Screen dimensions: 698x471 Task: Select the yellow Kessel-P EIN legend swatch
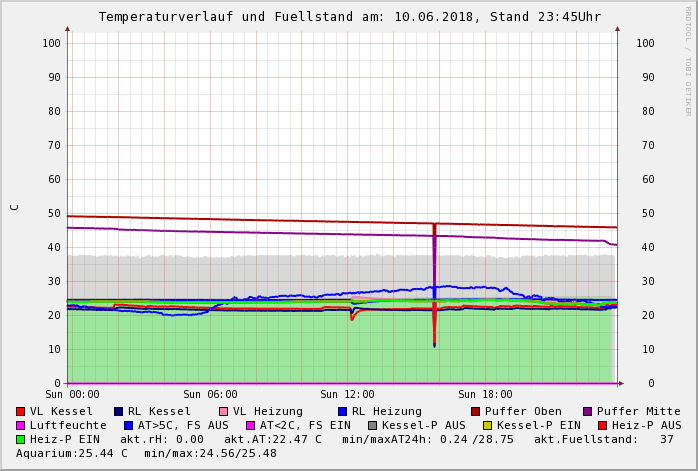[487, 426]
